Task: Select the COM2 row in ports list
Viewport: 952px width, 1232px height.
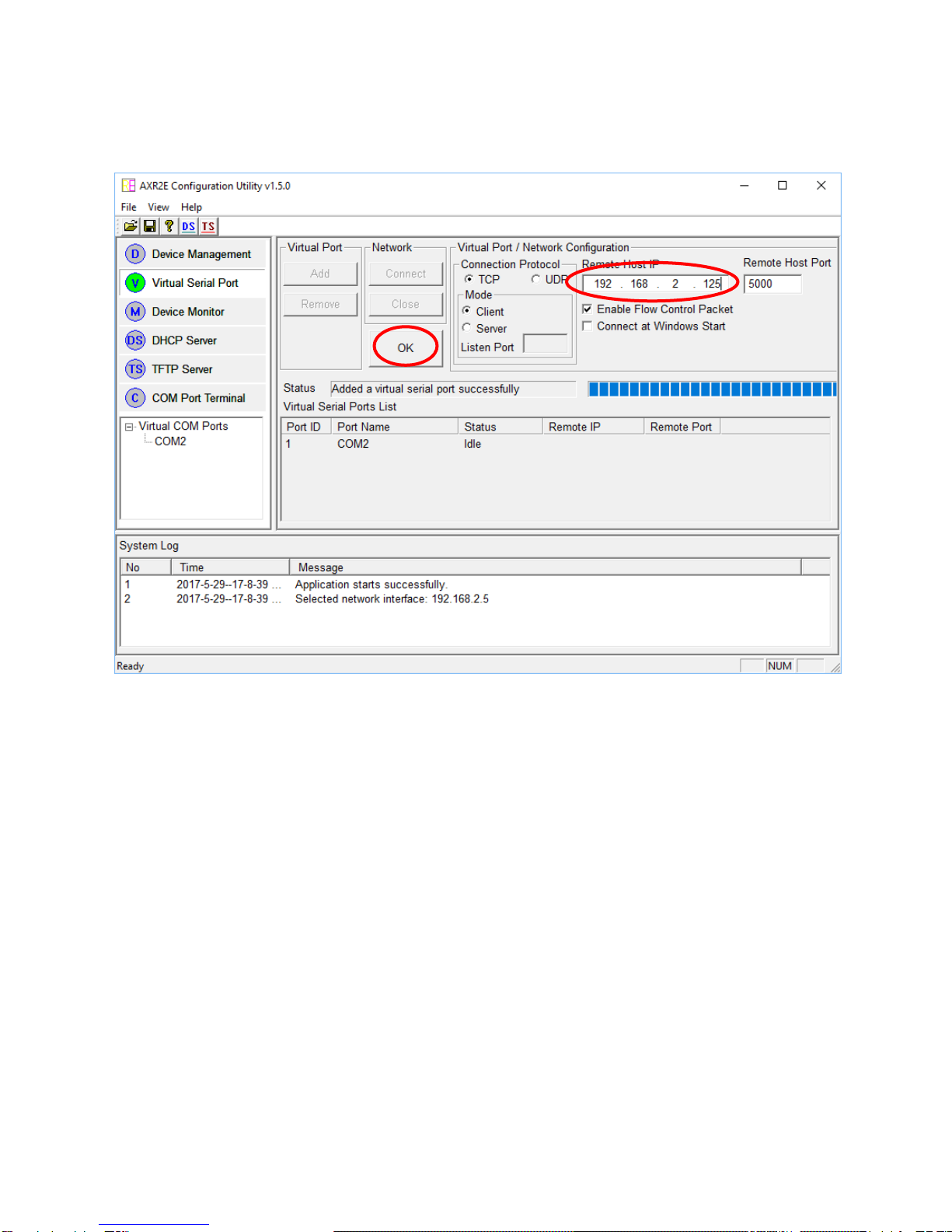Action: pyautogui.click(x=555, y=444)
